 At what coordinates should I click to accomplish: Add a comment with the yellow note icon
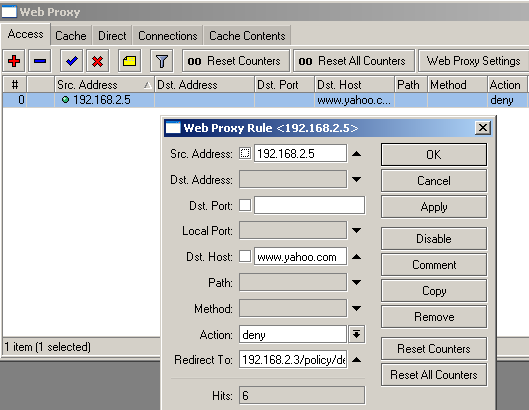[x=130, y=61]
